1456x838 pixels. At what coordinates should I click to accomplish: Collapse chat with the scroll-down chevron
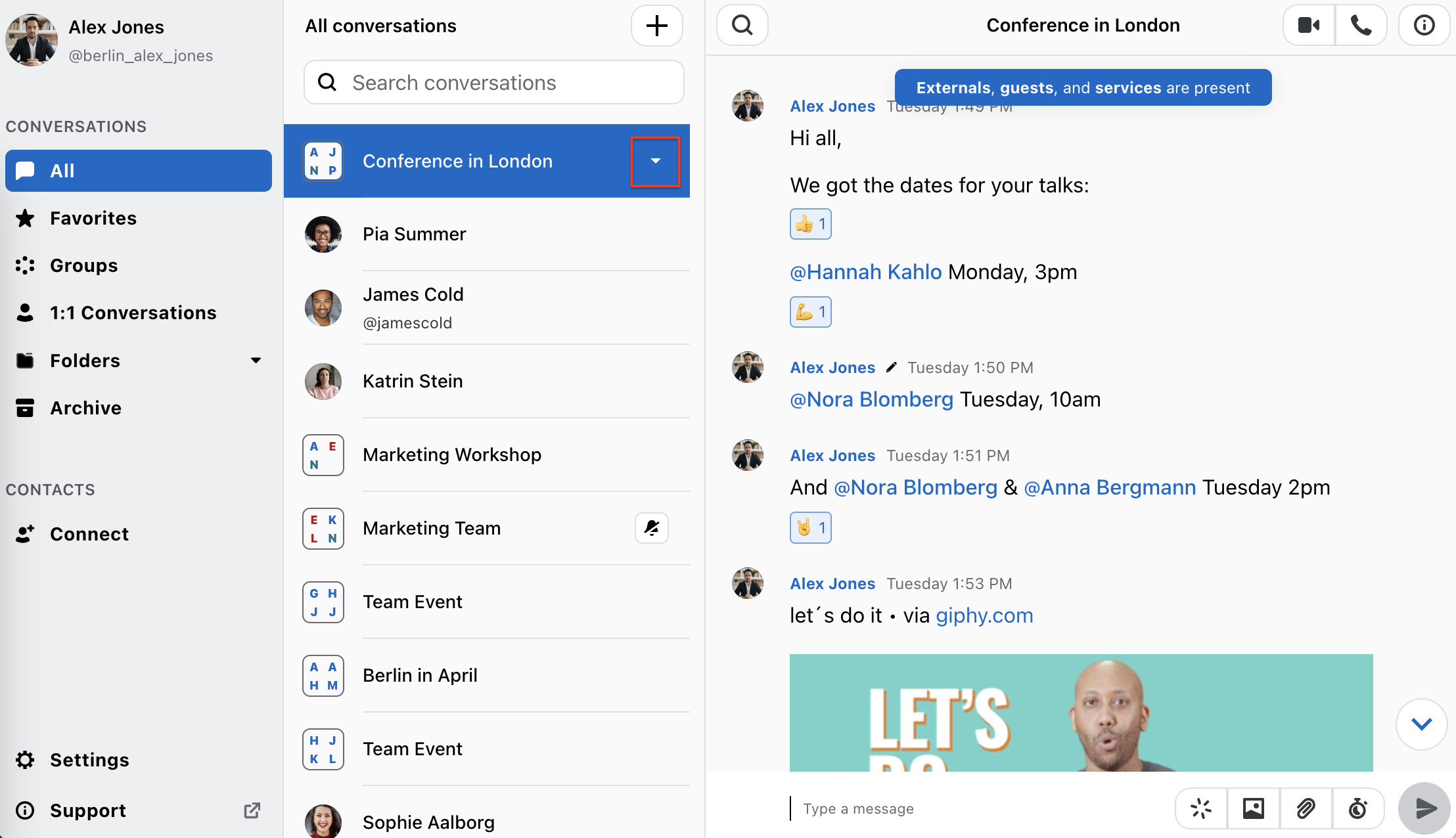1422,724
